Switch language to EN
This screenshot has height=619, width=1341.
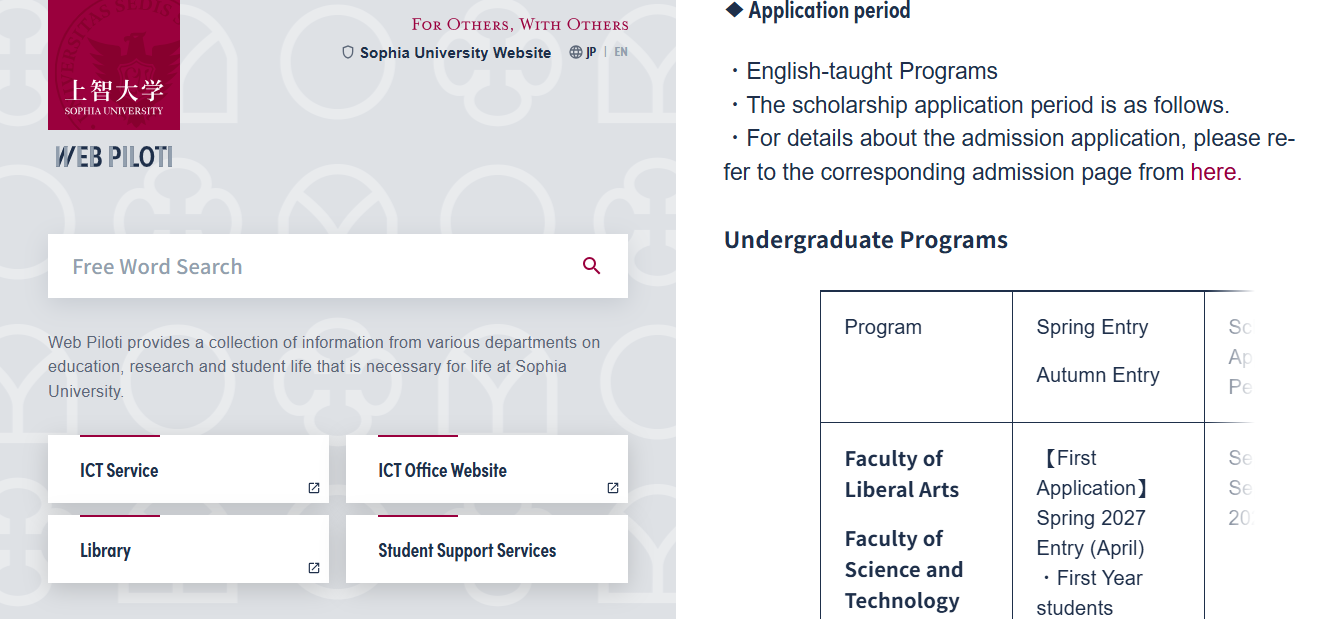coord(621,52)
